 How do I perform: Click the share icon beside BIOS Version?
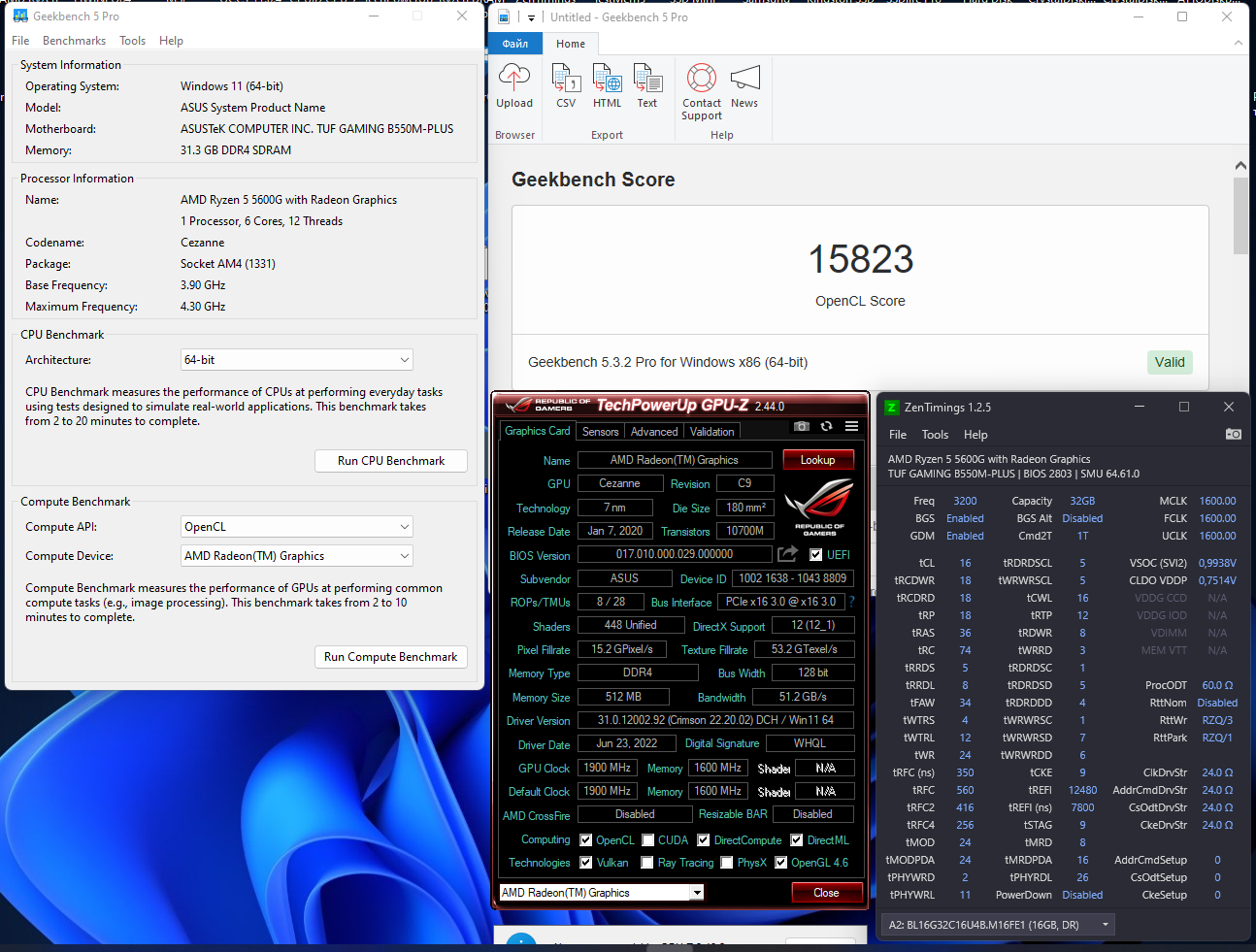point(788,554)
